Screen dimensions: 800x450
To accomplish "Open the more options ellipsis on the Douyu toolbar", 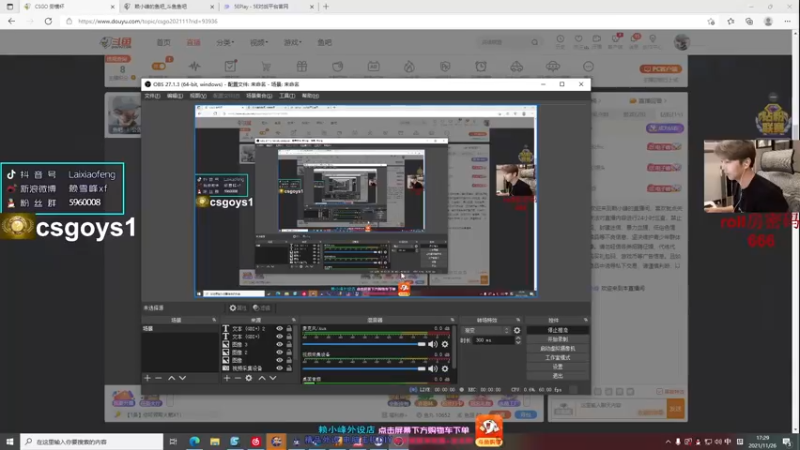I will pyautogui.click(x=588, y=66).
